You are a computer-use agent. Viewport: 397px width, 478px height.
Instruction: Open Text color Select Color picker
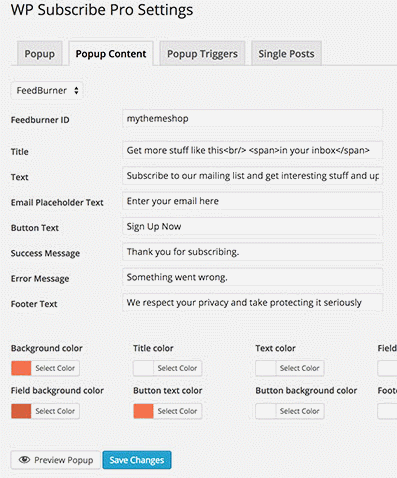(x=300, y=368)
